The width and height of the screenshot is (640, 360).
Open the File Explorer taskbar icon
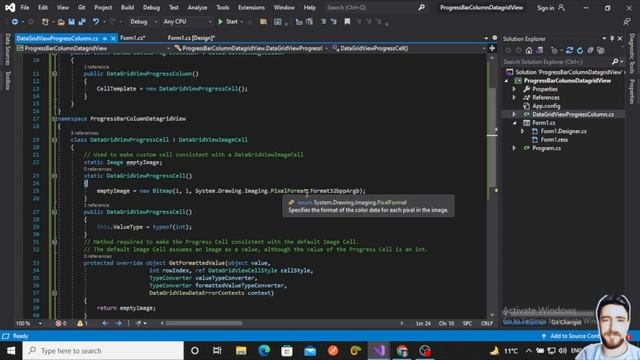tap(241, 351)
